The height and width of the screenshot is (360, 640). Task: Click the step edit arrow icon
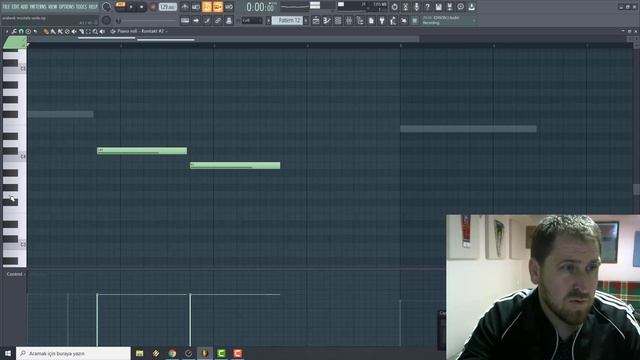(196, 20)
